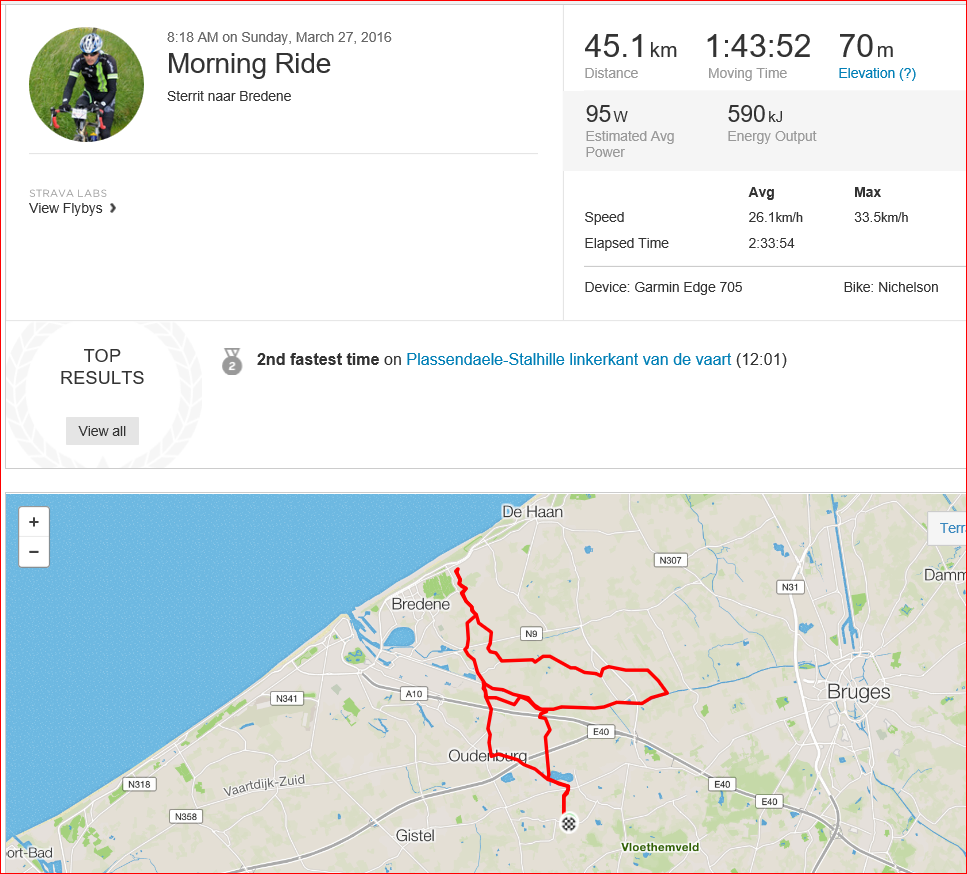Click the red route line start point
The width and height of the screenshot is (967, 874).
pyautogui.click(x=457, y=570)
